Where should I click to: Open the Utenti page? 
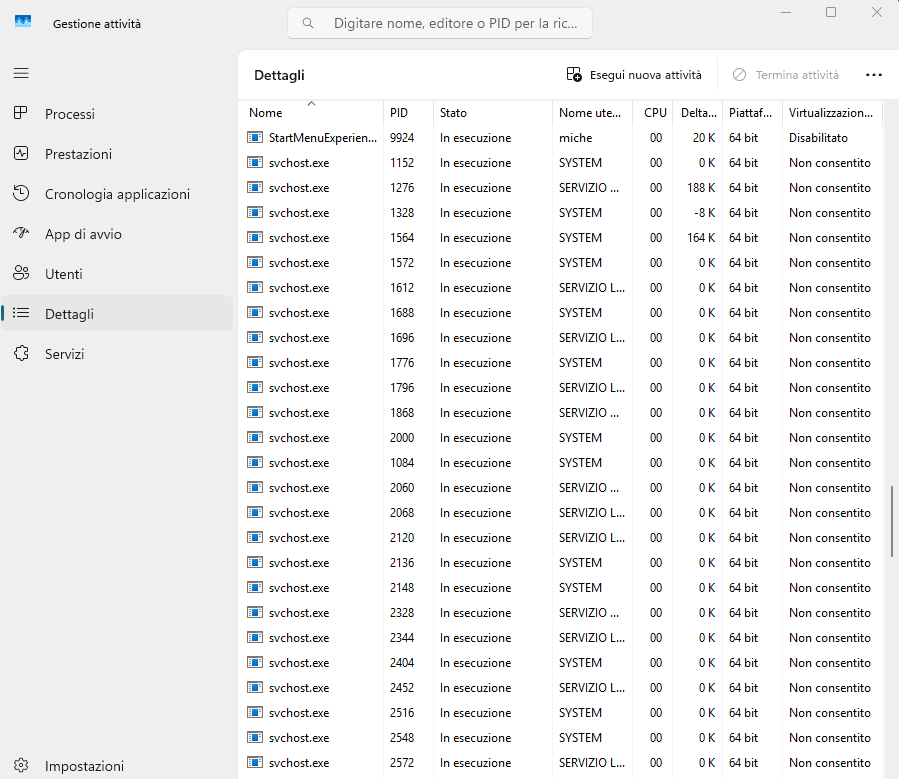(x=117, y=274)
